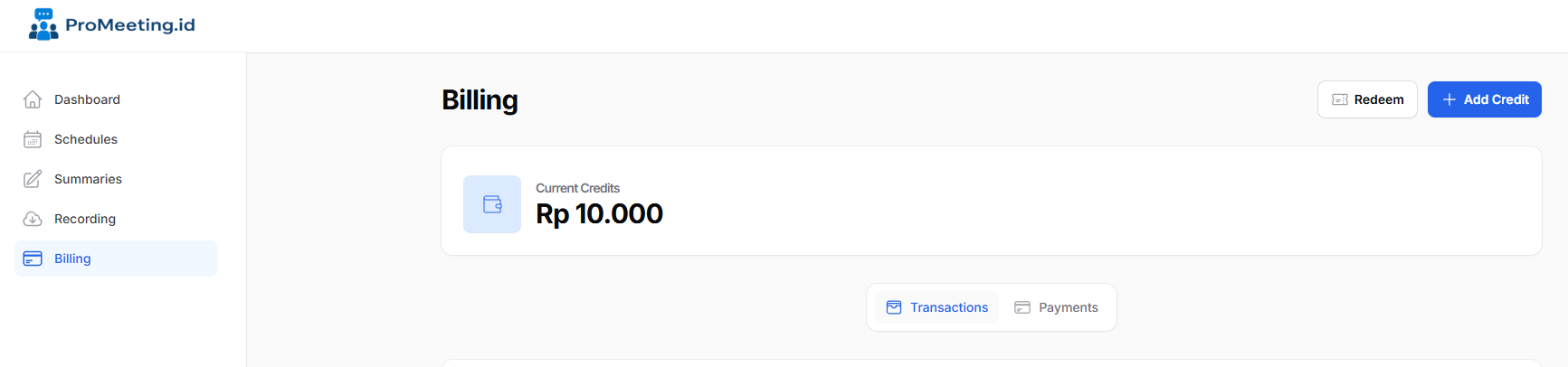The height and width of the screenshot is (367, 1568).
Task: Click the Summaries pencil icon
Action: point(33,179)
